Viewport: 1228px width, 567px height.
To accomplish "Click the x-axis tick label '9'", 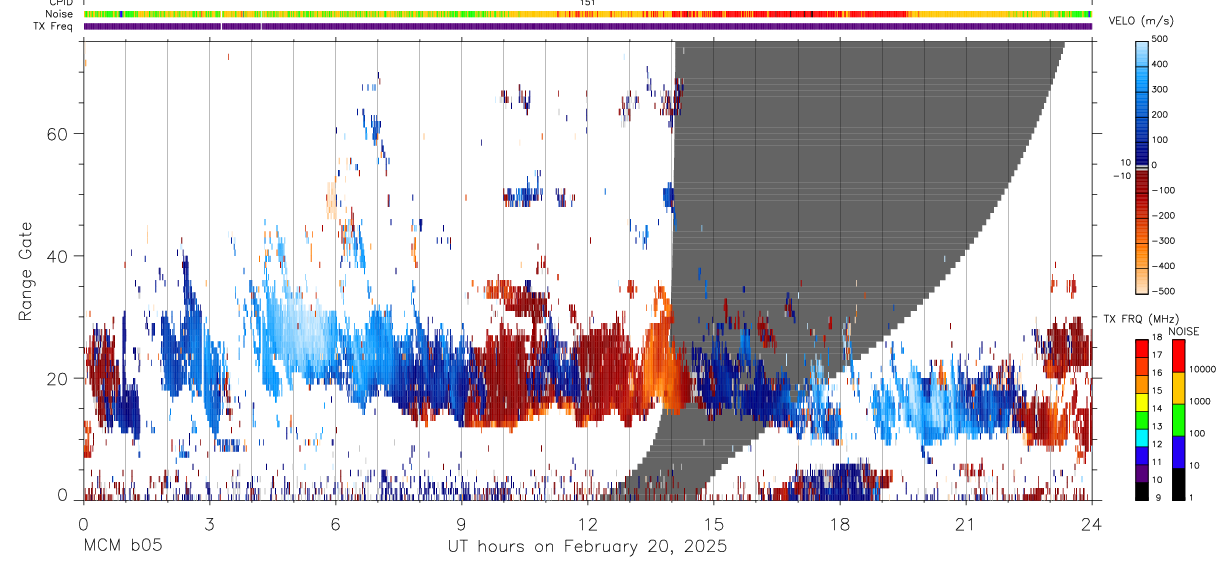I will click(461, 524).
